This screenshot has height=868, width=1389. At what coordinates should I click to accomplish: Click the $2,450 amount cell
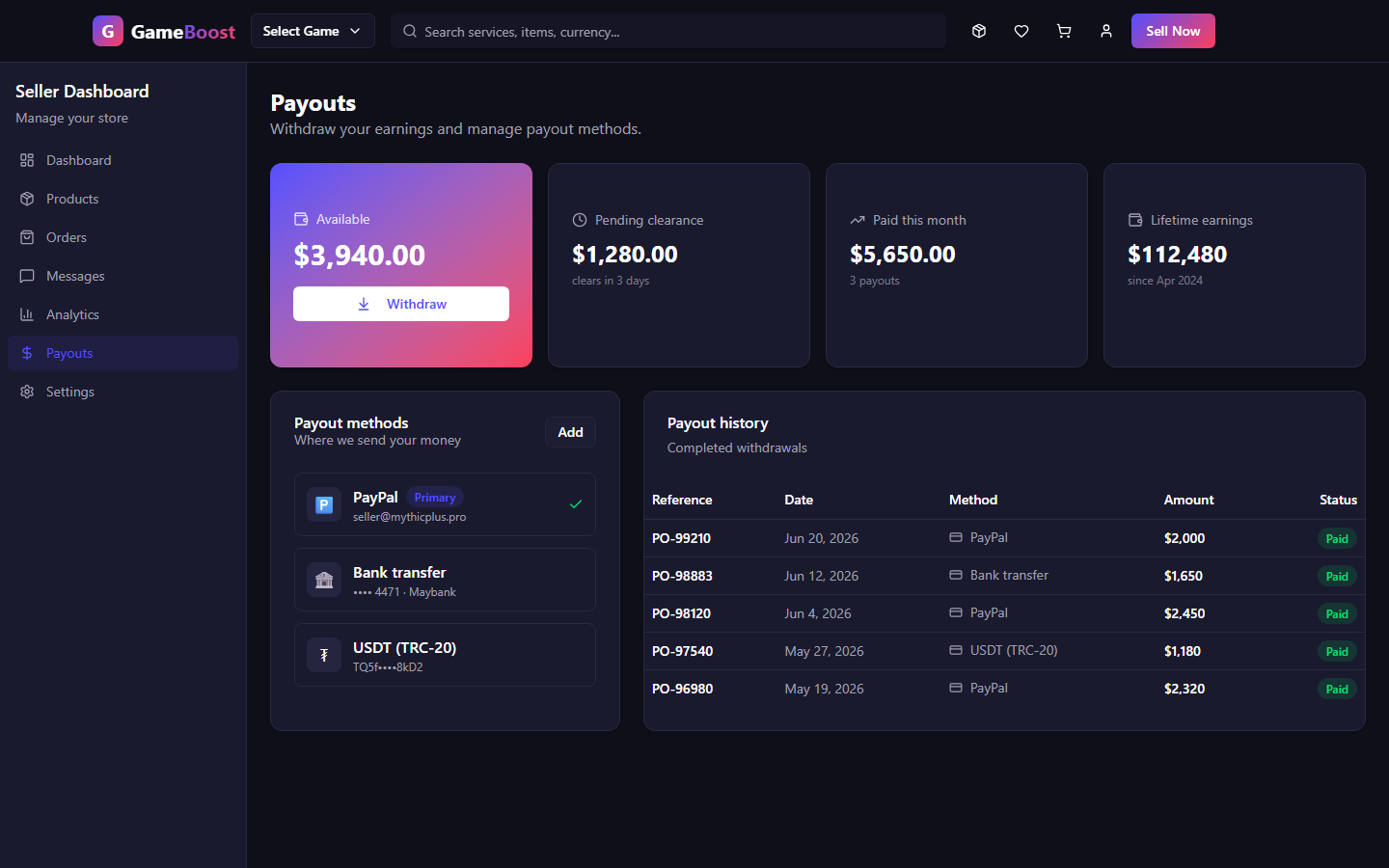1185,613
